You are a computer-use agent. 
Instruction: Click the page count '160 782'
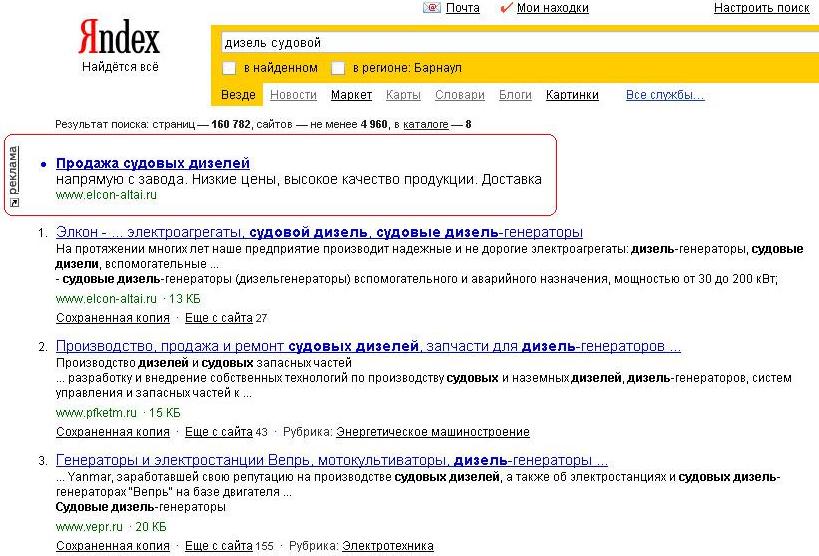point(231,124)
